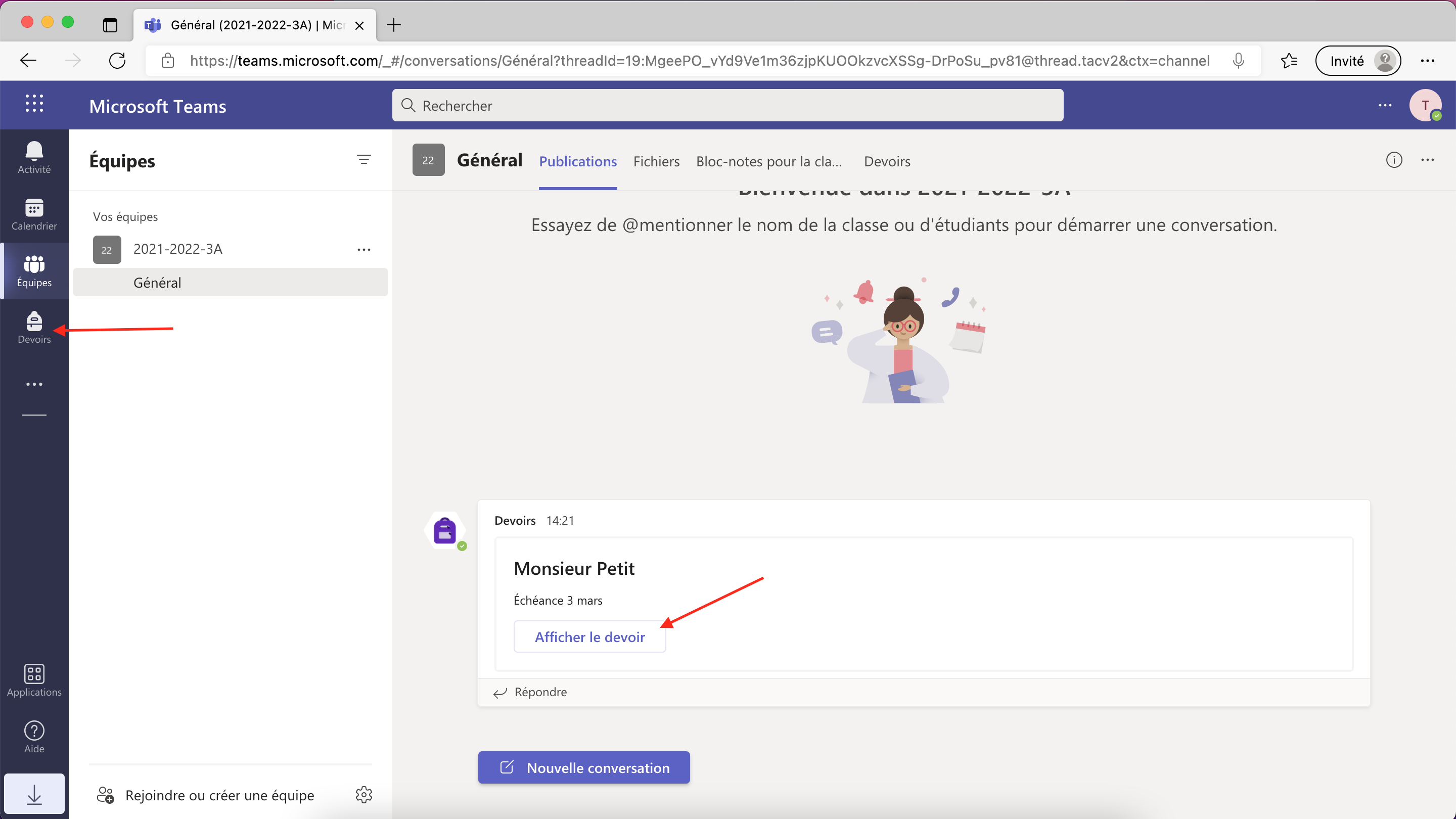Open the T profile avatar menu
Image resolution: width=1456 pixels, height=819 pixels.
tap(1425, 105)
